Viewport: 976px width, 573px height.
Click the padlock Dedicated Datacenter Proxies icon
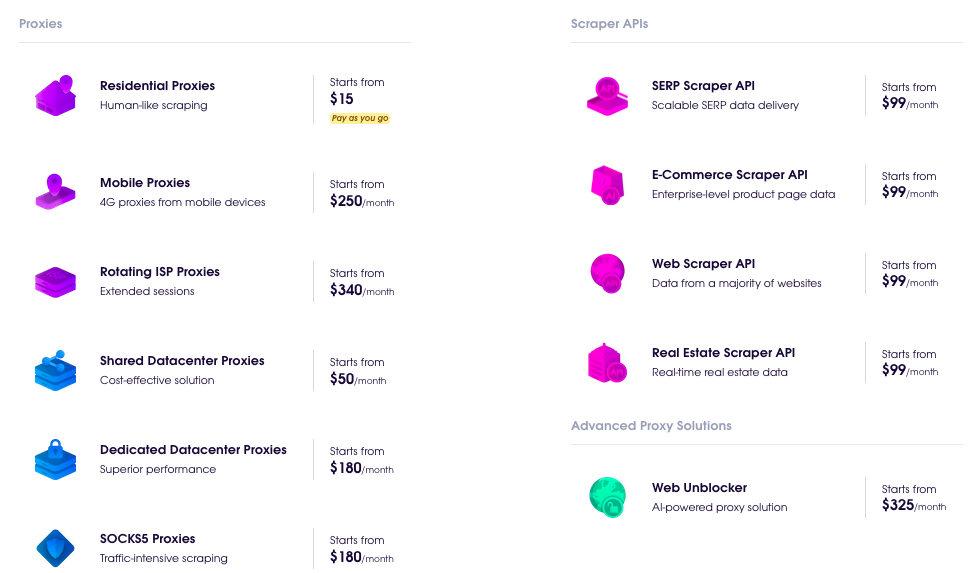click(55, 459)
